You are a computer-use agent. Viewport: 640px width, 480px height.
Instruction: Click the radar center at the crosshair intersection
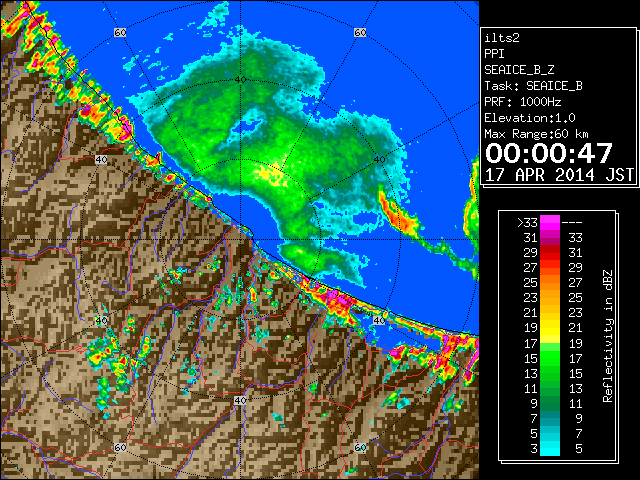(240, 240)
